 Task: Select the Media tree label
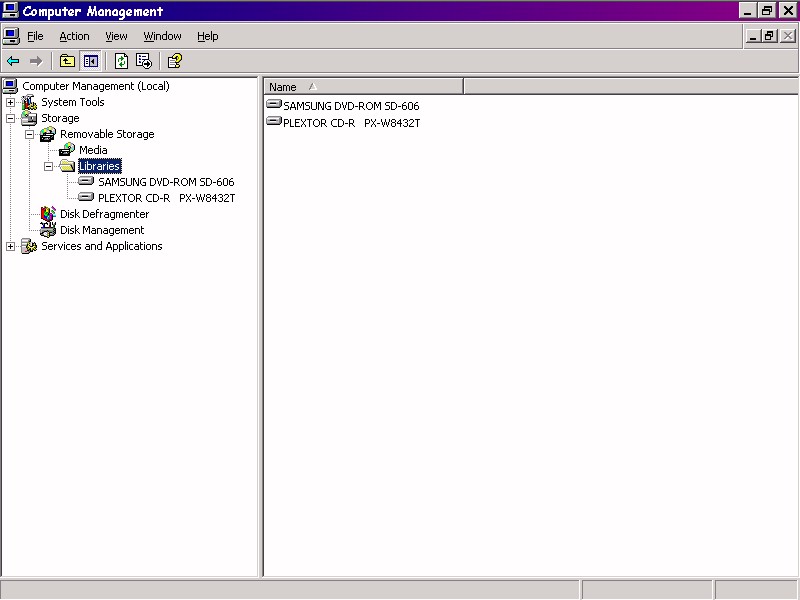click(93, 150)
